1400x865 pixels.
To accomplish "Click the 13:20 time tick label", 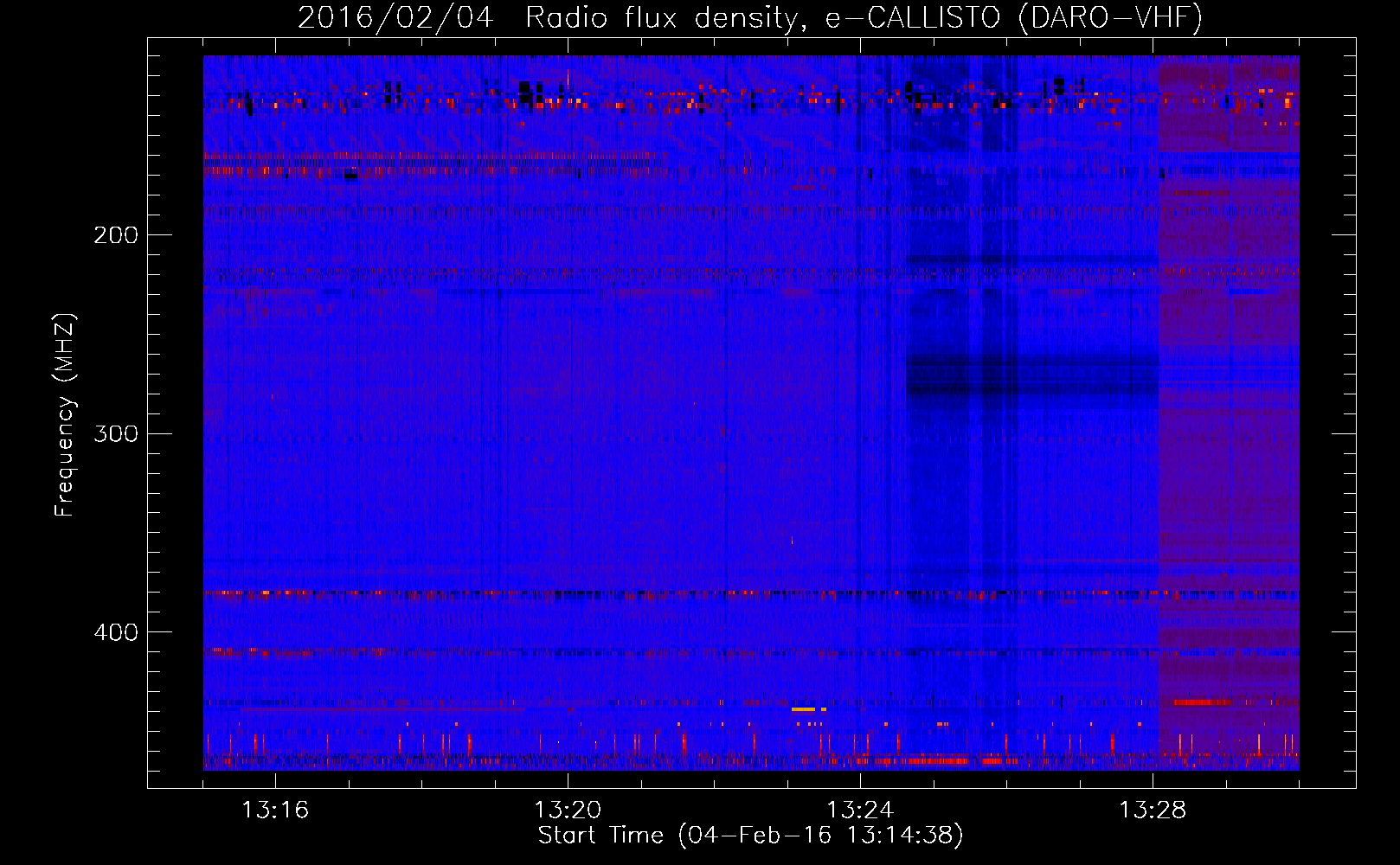I will [568, 811].
